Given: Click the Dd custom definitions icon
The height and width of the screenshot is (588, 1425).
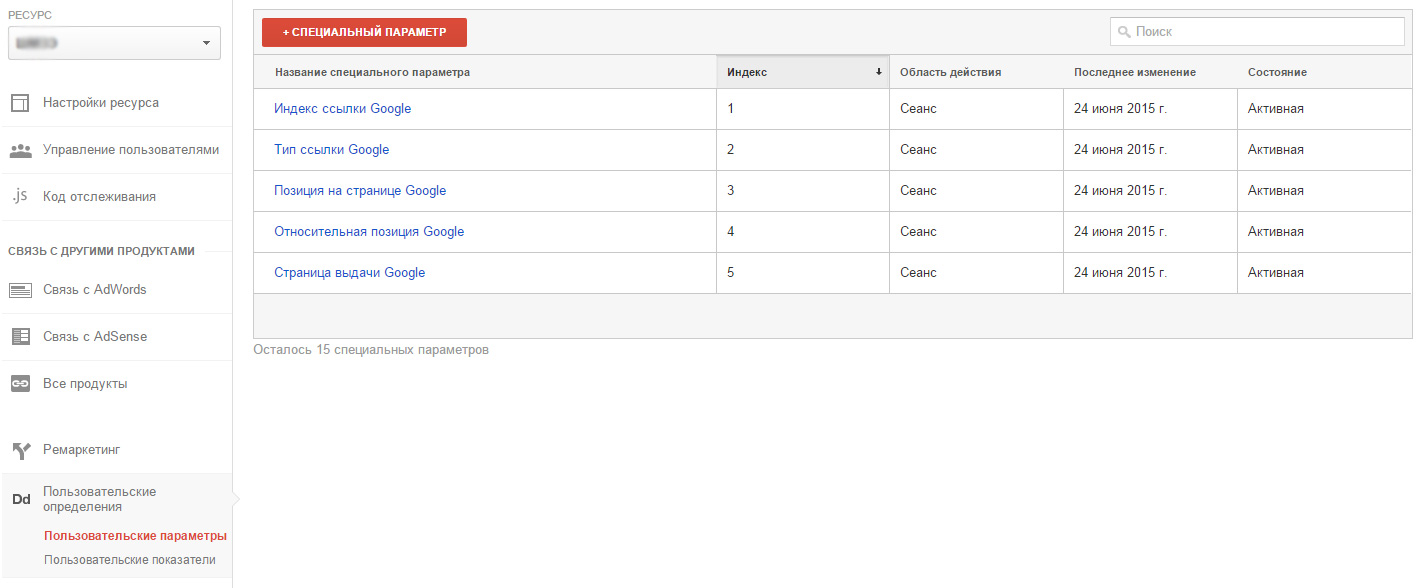Looking at the screenshot, I should tap(20, 499).
